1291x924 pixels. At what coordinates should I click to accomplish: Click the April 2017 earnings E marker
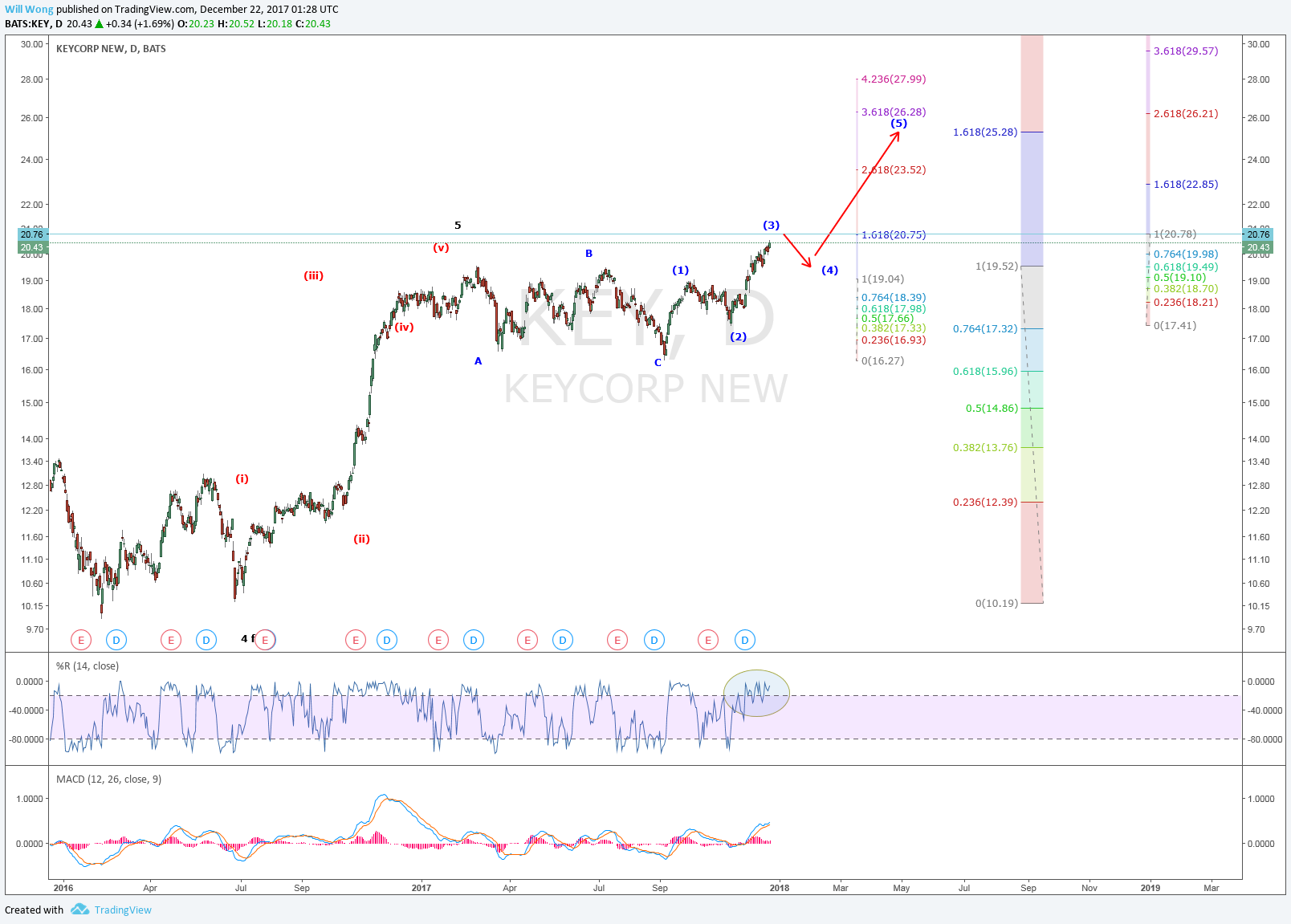[x=527, y=640]
